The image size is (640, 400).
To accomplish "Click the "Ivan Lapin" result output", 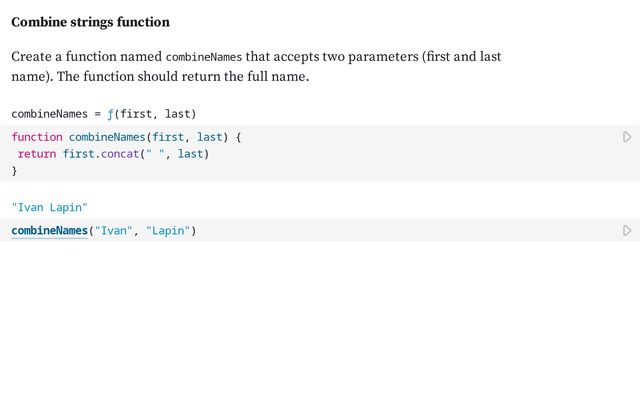I will (50, 207).
